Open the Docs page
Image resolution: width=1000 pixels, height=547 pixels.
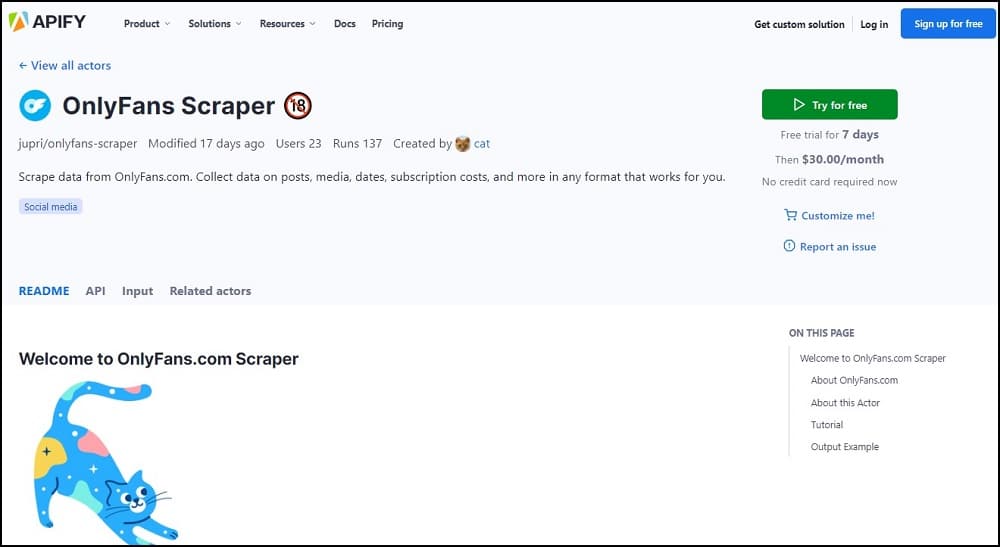(344, 24)
